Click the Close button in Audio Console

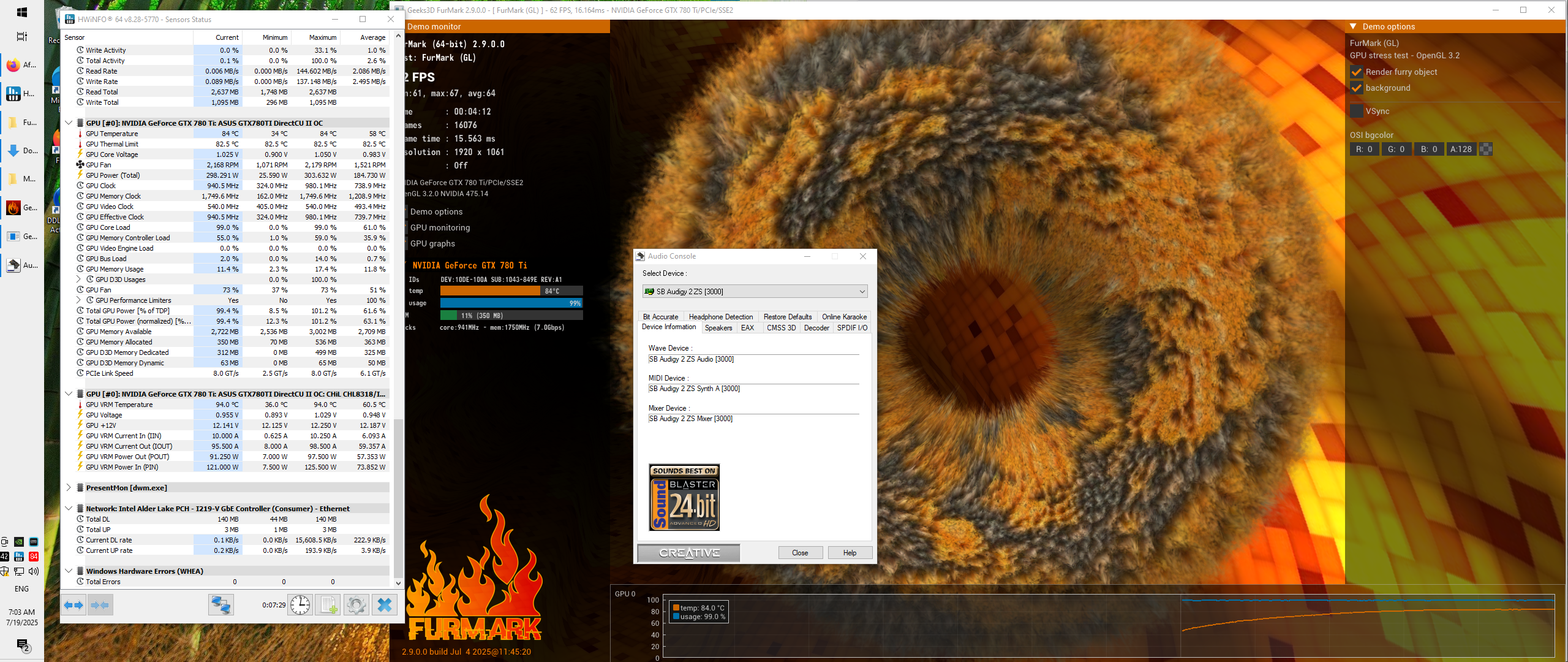click(x=800, y=553)
